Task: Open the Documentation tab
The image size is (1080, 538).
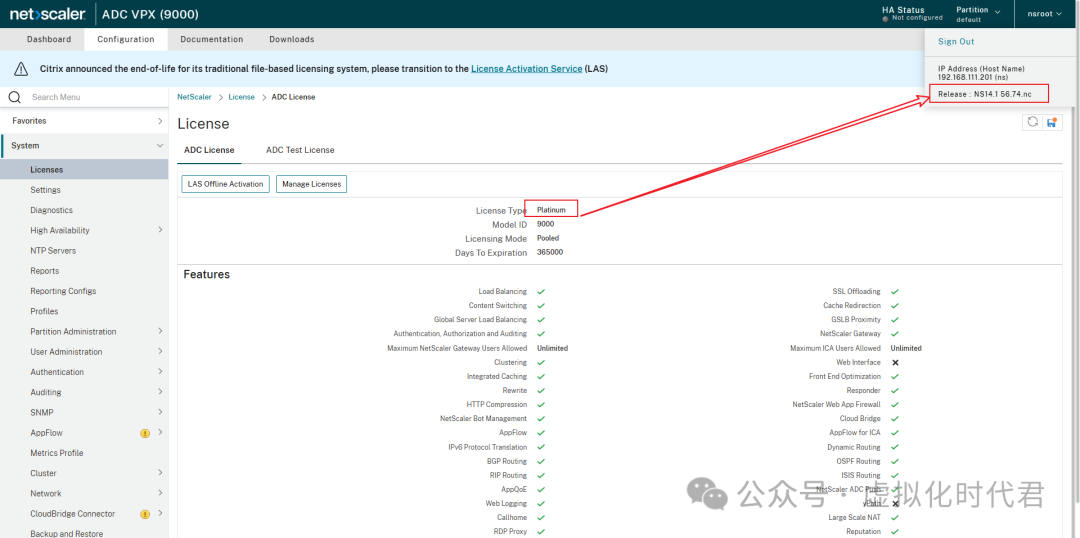Action: [211, 39]
